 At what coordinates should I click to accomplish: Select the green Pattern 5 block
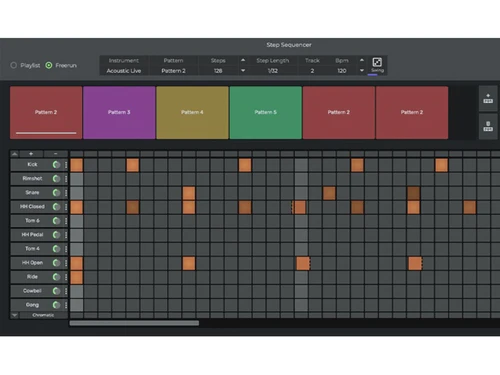[266, 112]
